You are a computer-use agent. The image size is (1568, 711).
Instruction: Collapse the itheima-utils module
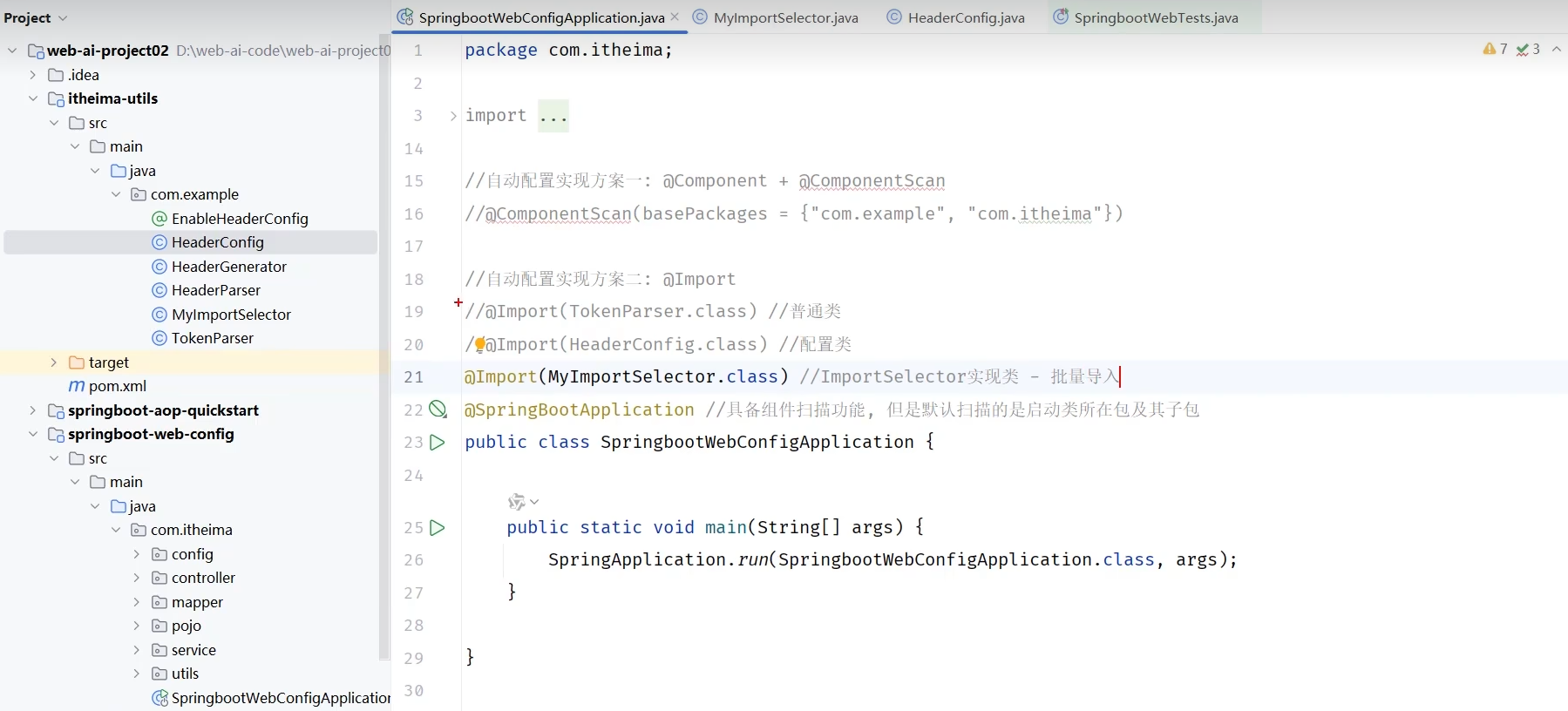(33, 98)
